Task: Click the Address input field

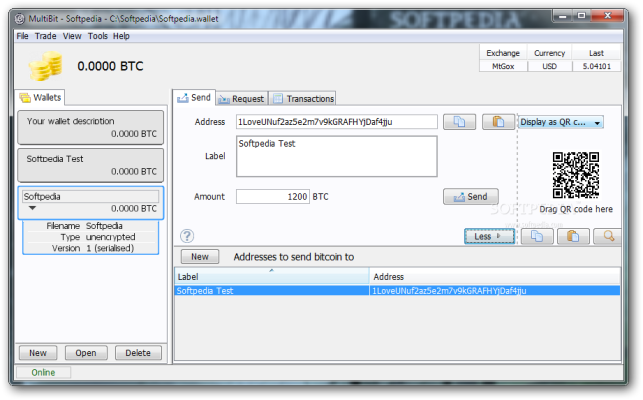Action: click(337, 122)
